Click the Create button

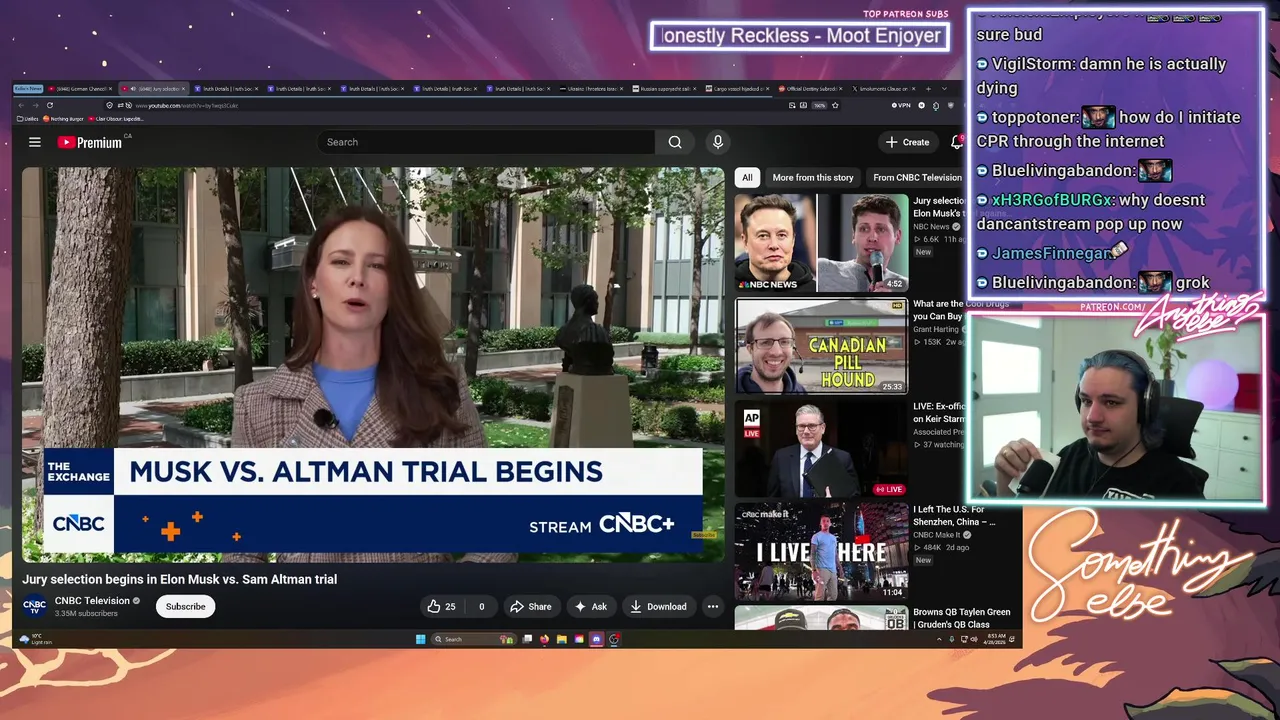(907, 142)
